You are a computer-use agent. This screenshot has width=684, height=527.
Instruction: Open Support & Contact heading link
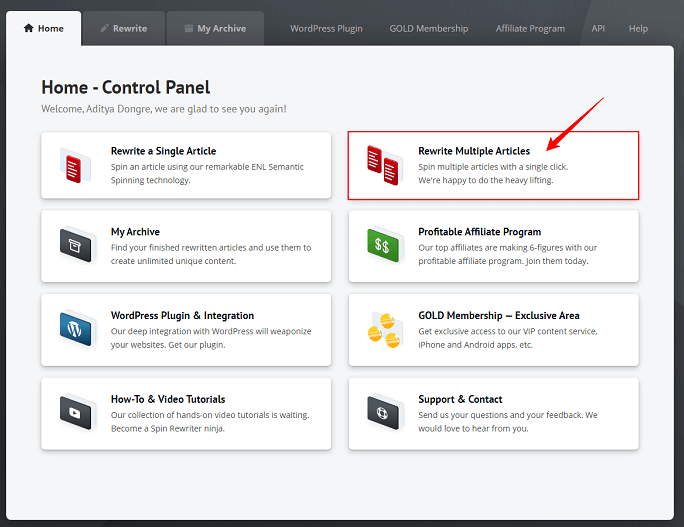tap(460, 399)
